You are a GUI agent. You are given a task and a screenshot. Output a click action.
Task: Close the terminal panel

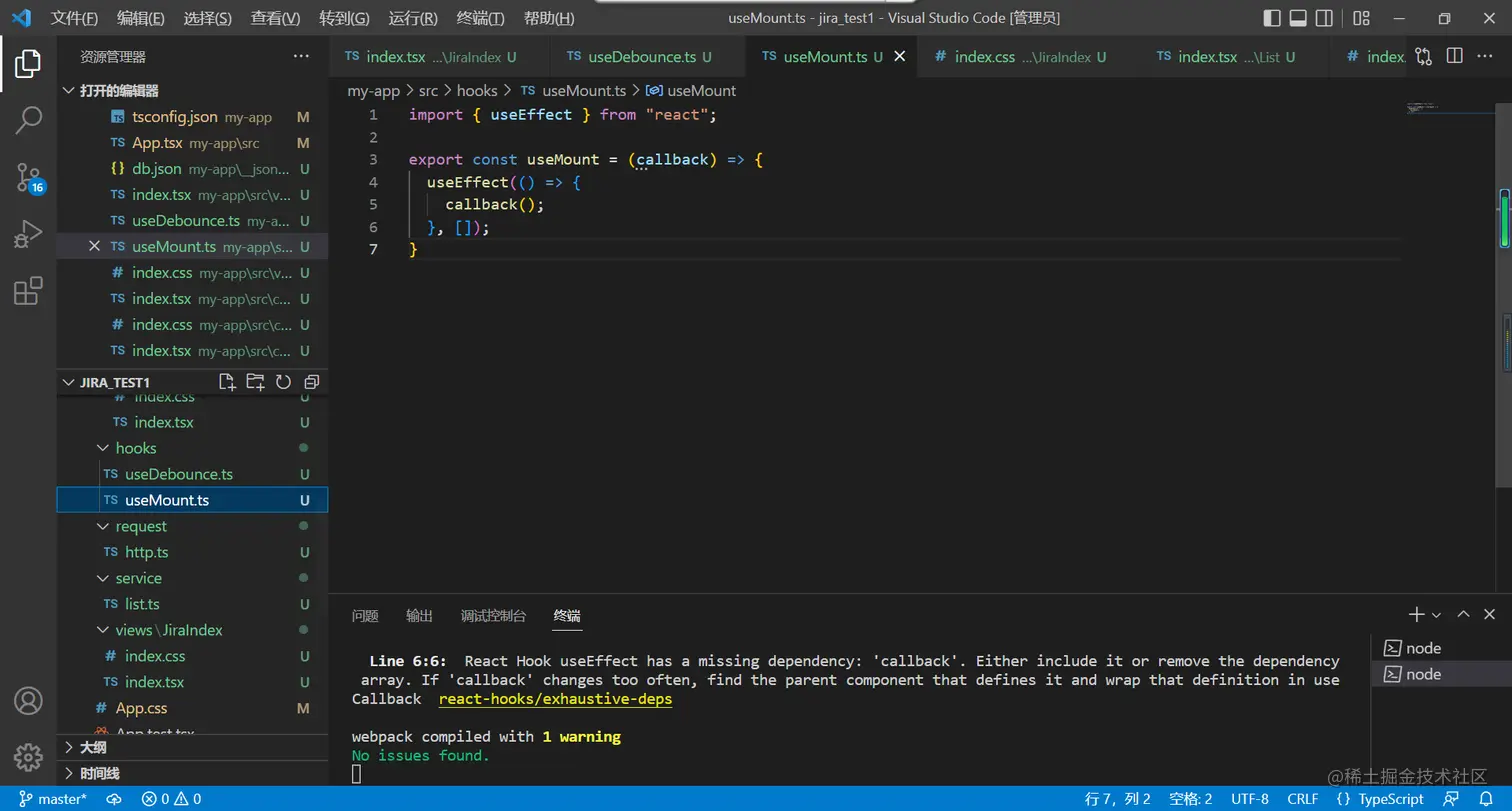point(1490,614)
